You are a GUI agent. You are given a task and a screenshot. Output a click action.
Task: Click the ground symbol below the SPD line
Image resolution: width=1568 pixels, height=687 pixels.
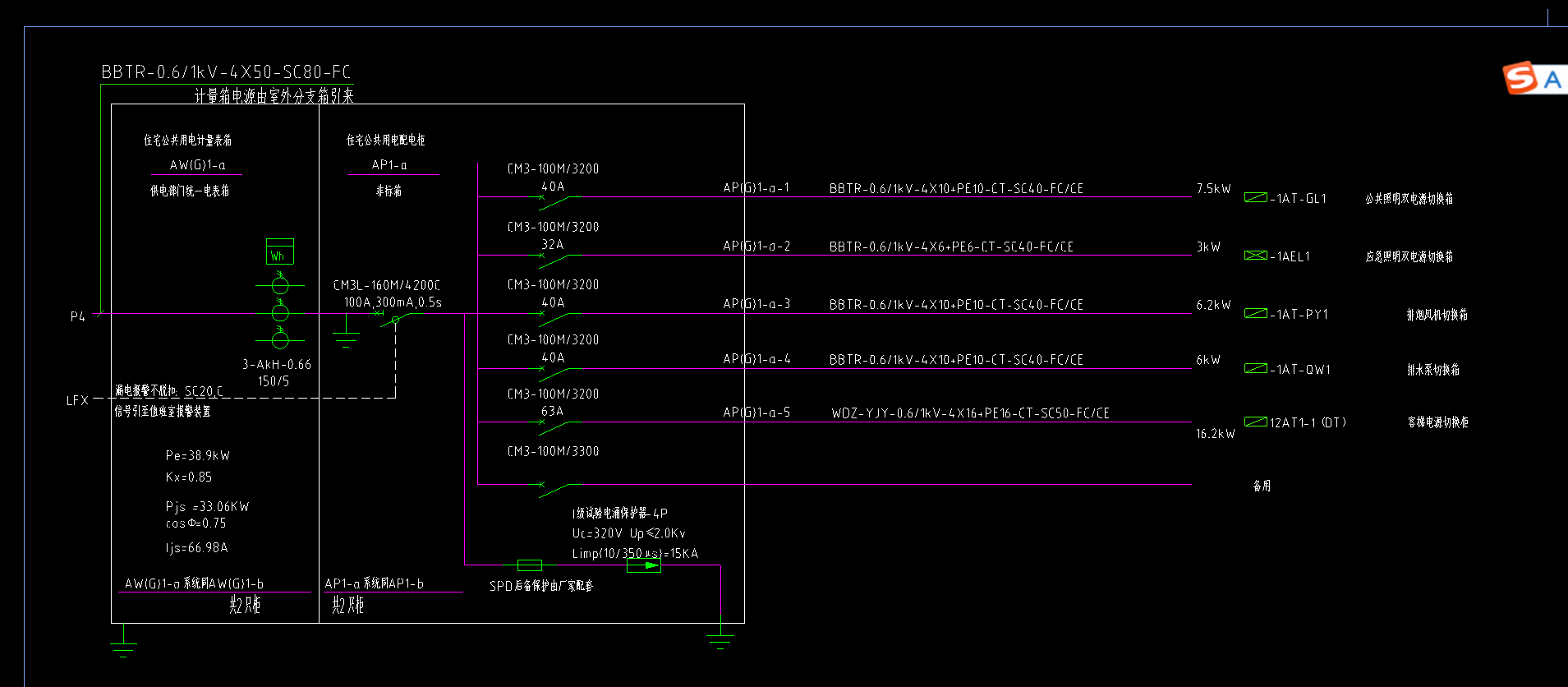point(720,641)
